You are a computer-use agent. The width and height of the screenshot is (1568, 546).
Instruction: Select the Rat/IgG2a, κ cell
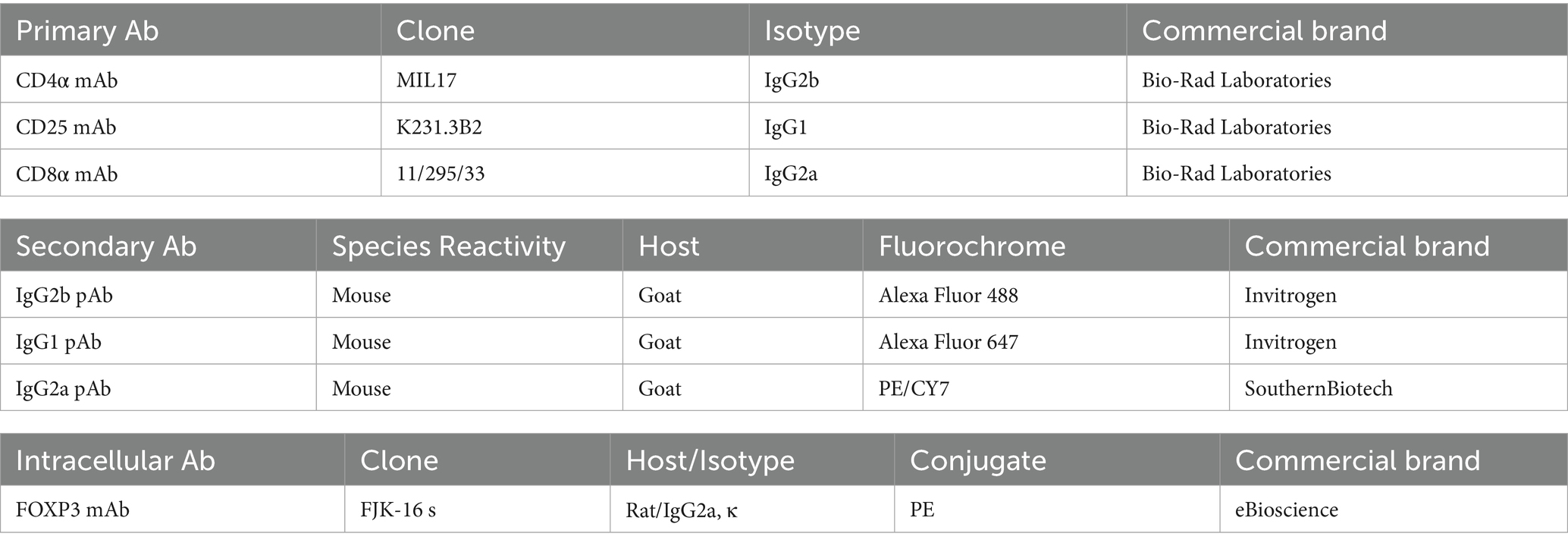(681, 510)
